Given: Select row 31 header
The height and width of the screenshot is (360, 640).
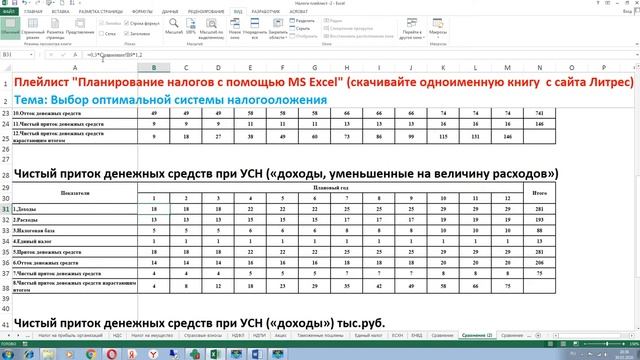Looking at the screenshot, I should (x=6, y=209).
